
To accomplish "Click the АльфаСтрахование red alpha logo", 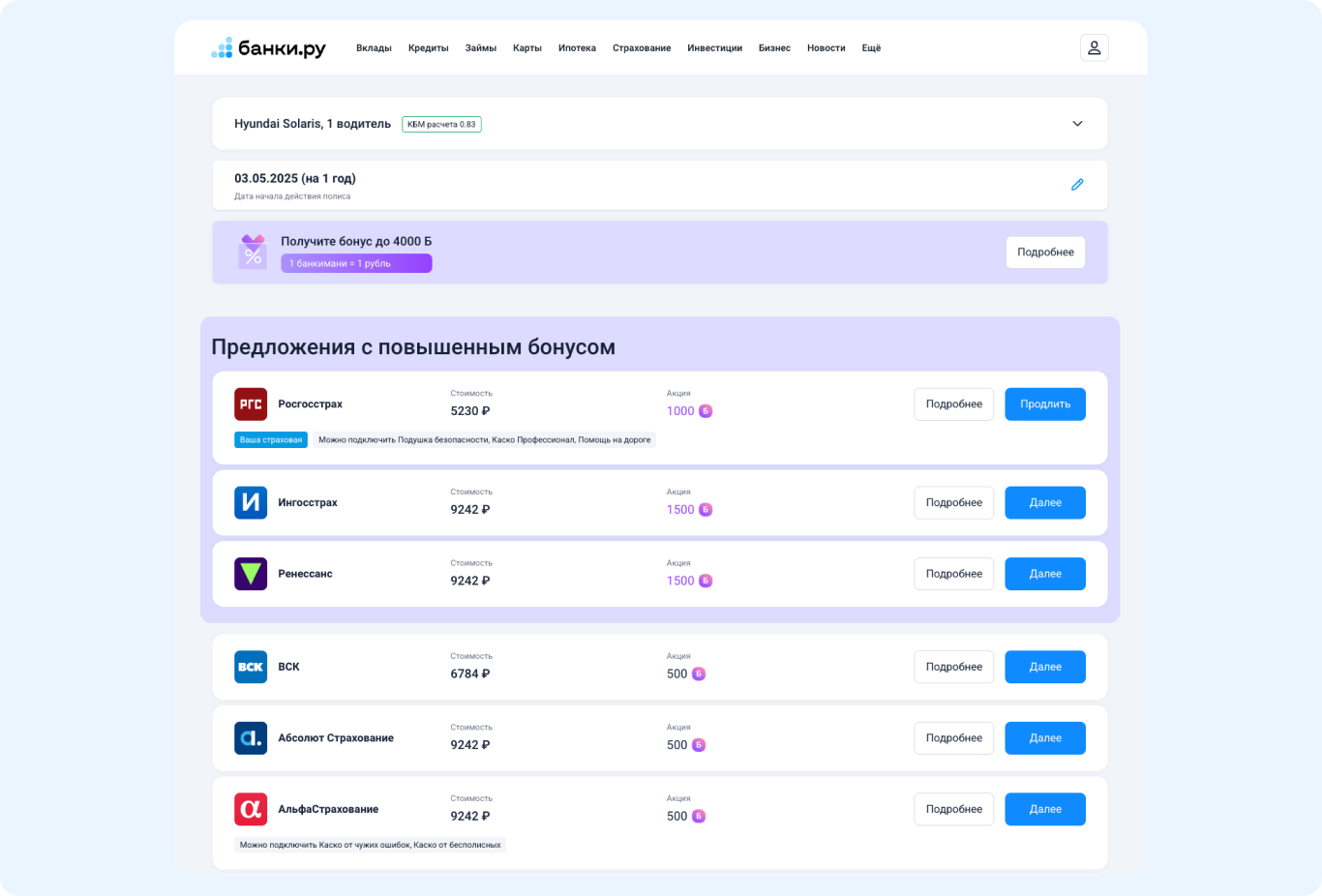I will (x=251, y=809).
